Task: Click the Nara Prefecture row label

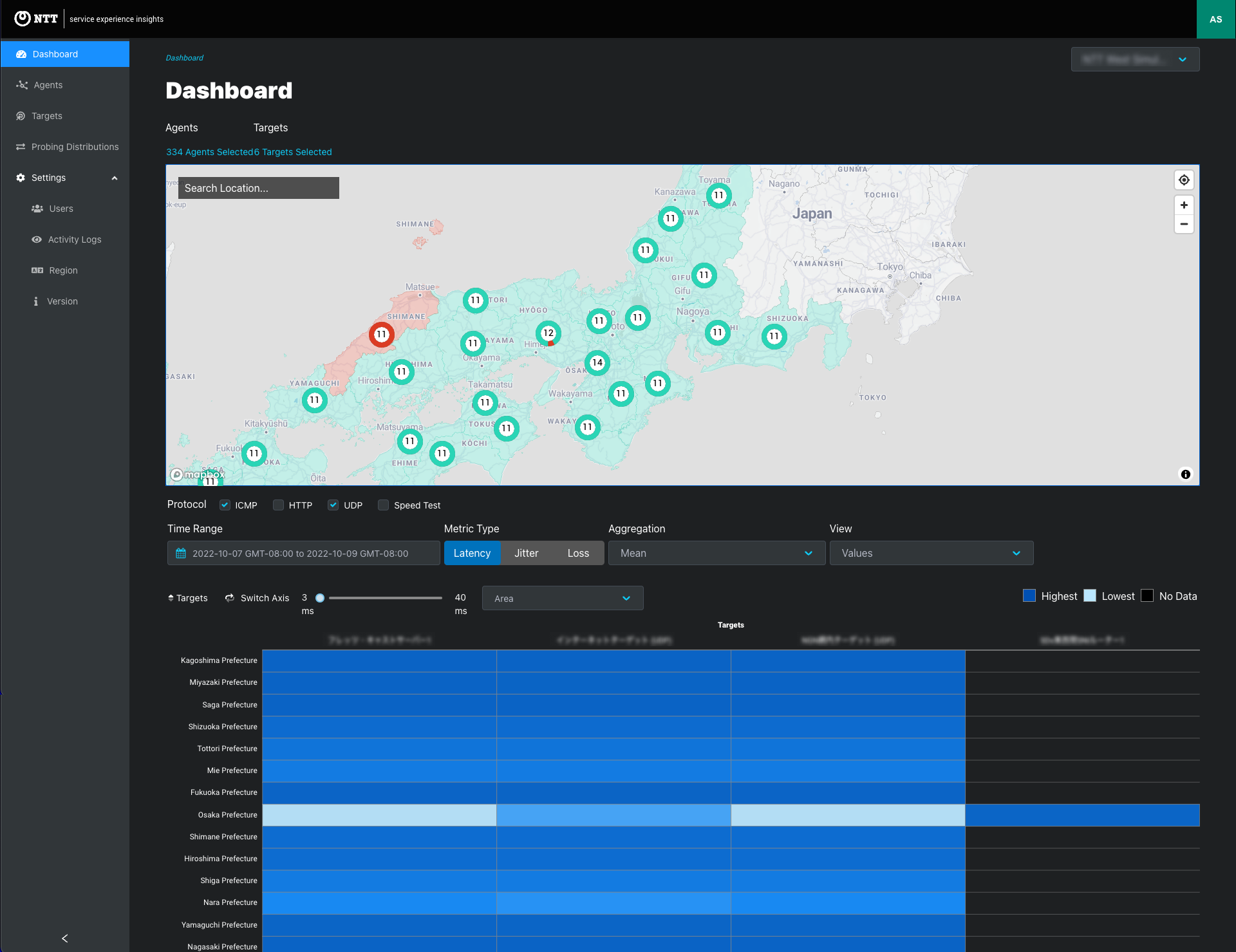Action: (x=230, y=902)
